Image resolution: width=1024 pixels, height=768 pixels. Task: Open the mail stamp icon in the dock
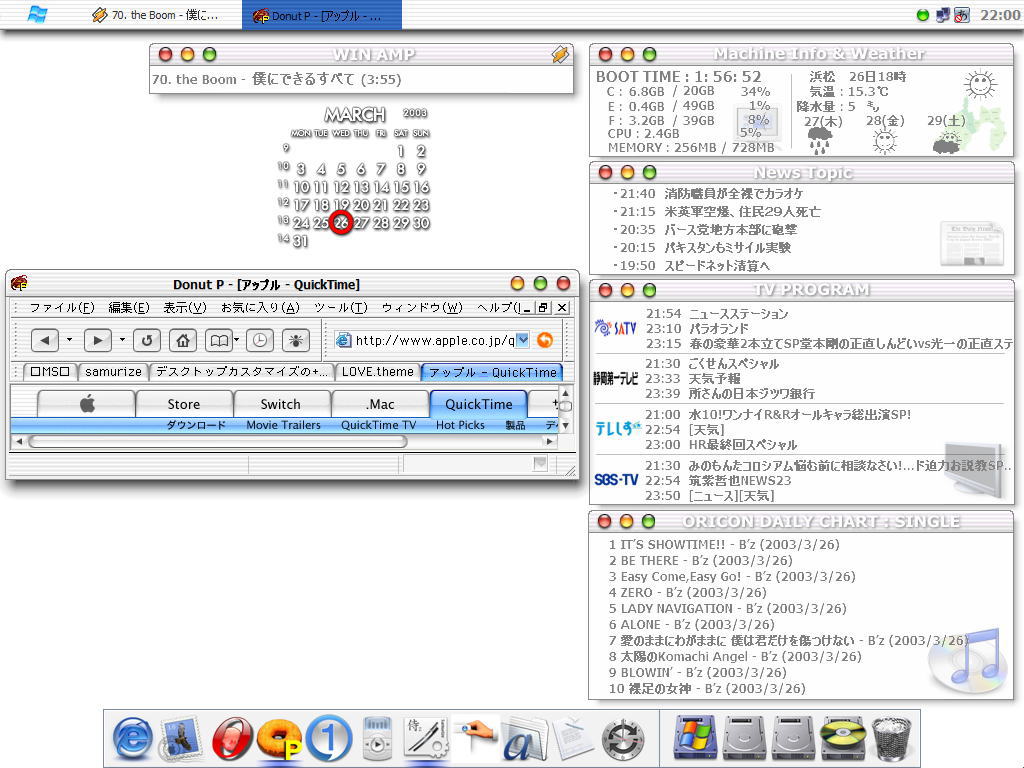[180, 739]
